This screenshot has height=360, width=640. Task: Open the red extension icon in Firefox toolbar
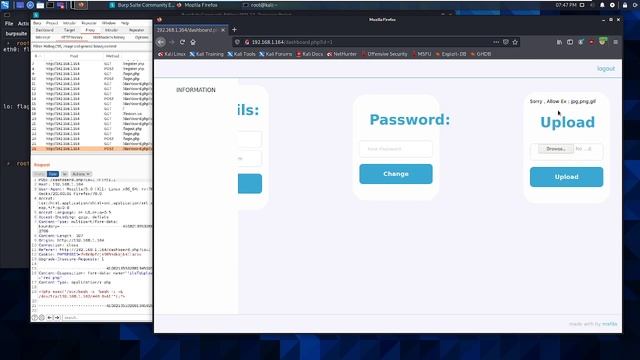click(x=591, y=42)
